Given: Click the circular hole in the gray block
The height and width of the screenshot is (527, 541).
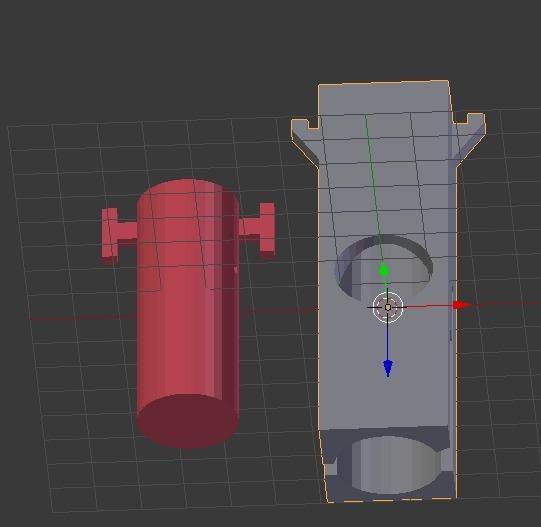Looking at the screenshot, I should click(384, 267).
